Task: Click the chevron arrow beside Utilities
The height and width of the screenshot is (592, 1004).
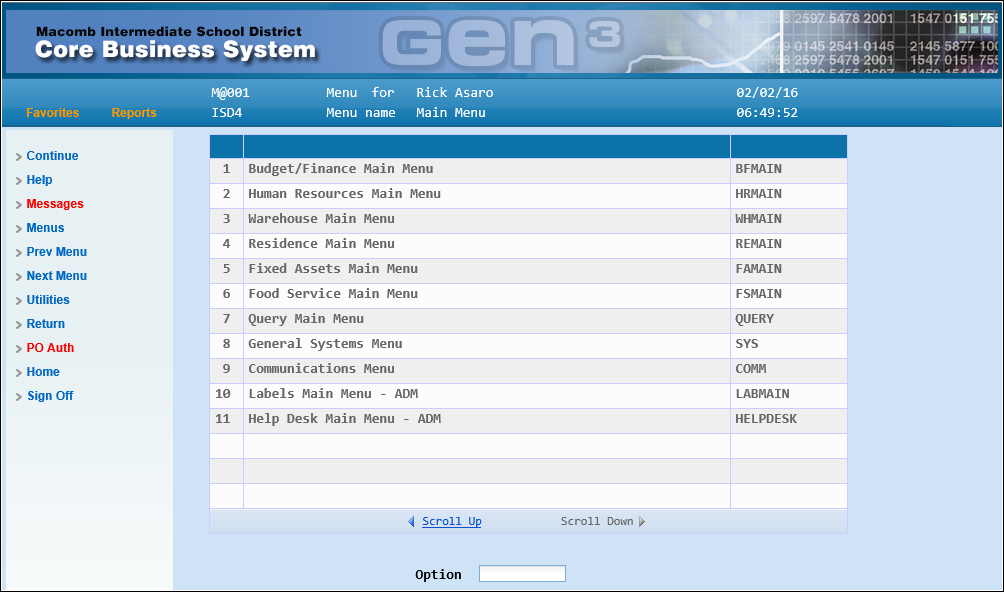Action: 19,301
